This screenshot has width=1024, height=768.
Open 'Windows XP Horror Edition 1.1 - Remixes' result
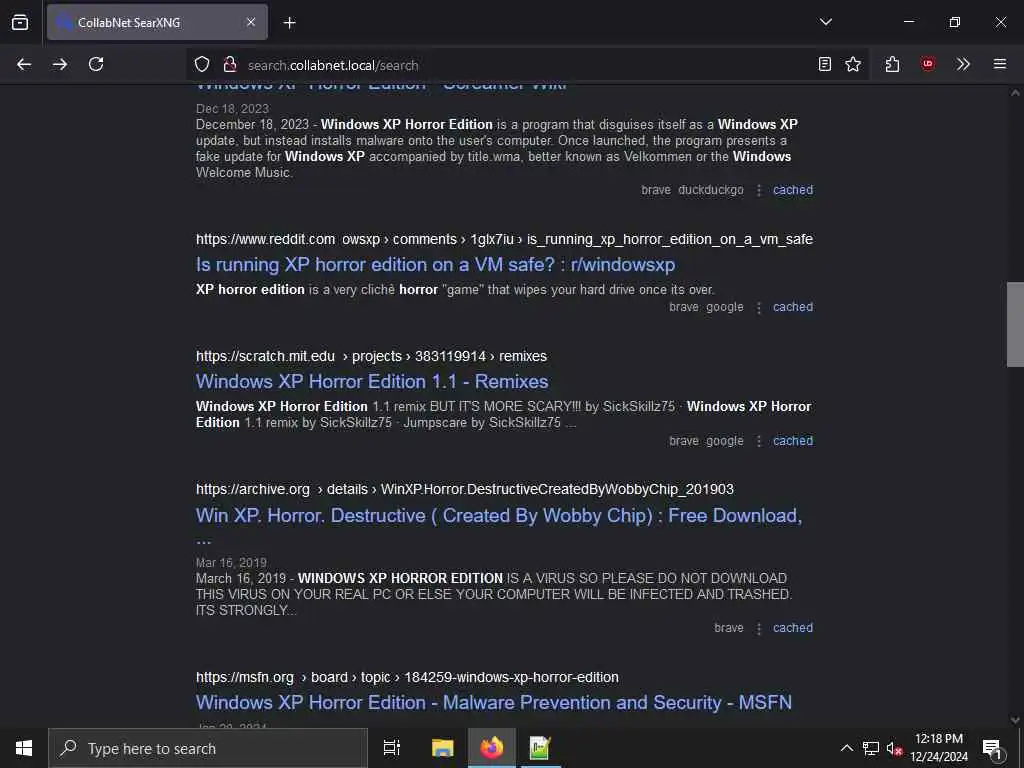pos(372,381)
